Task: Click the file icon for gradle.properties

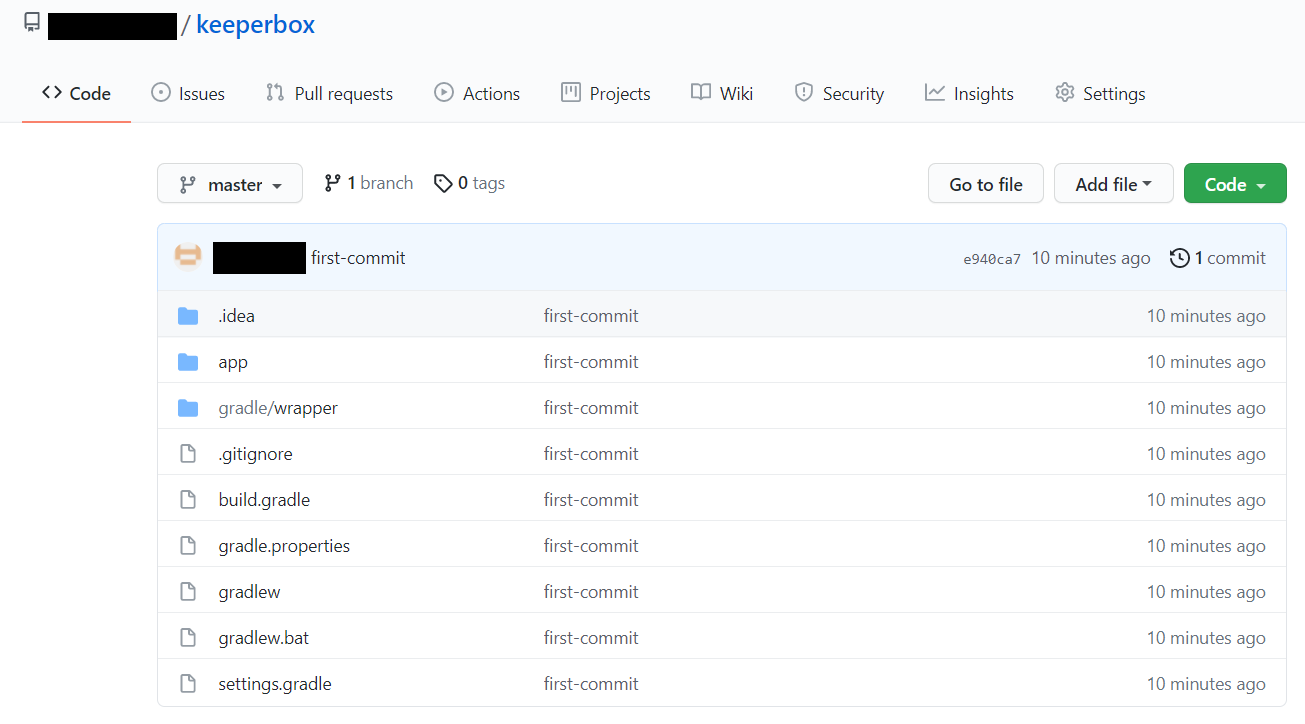Action: [188, 546]
